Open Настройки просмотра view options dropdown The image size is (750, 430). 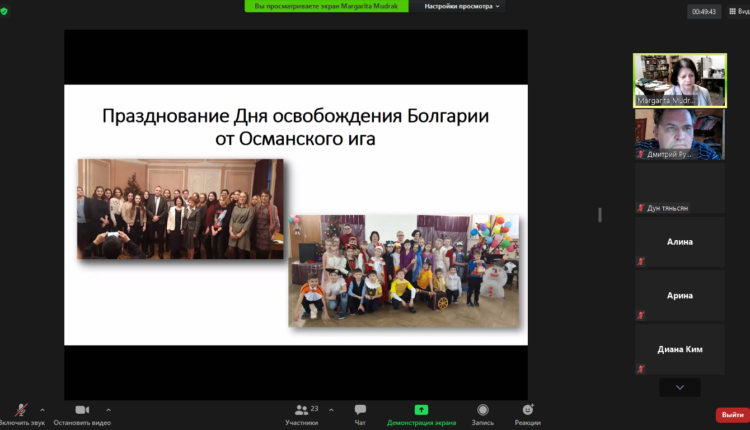(462, 6)
